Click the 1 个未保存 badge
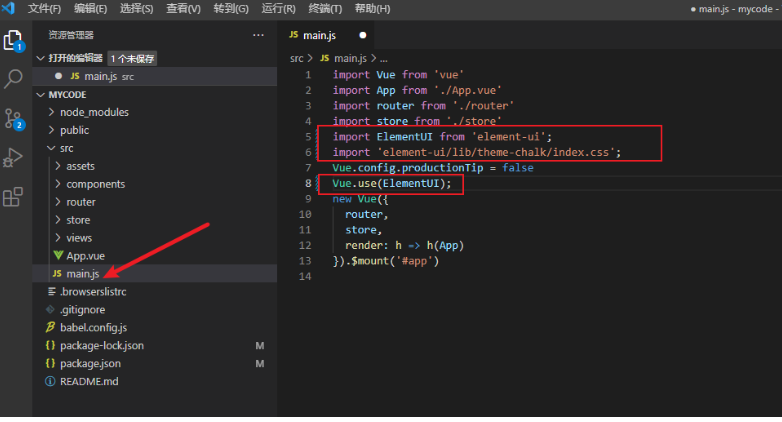Screen dimensions: 782x422 pos(132,58)
